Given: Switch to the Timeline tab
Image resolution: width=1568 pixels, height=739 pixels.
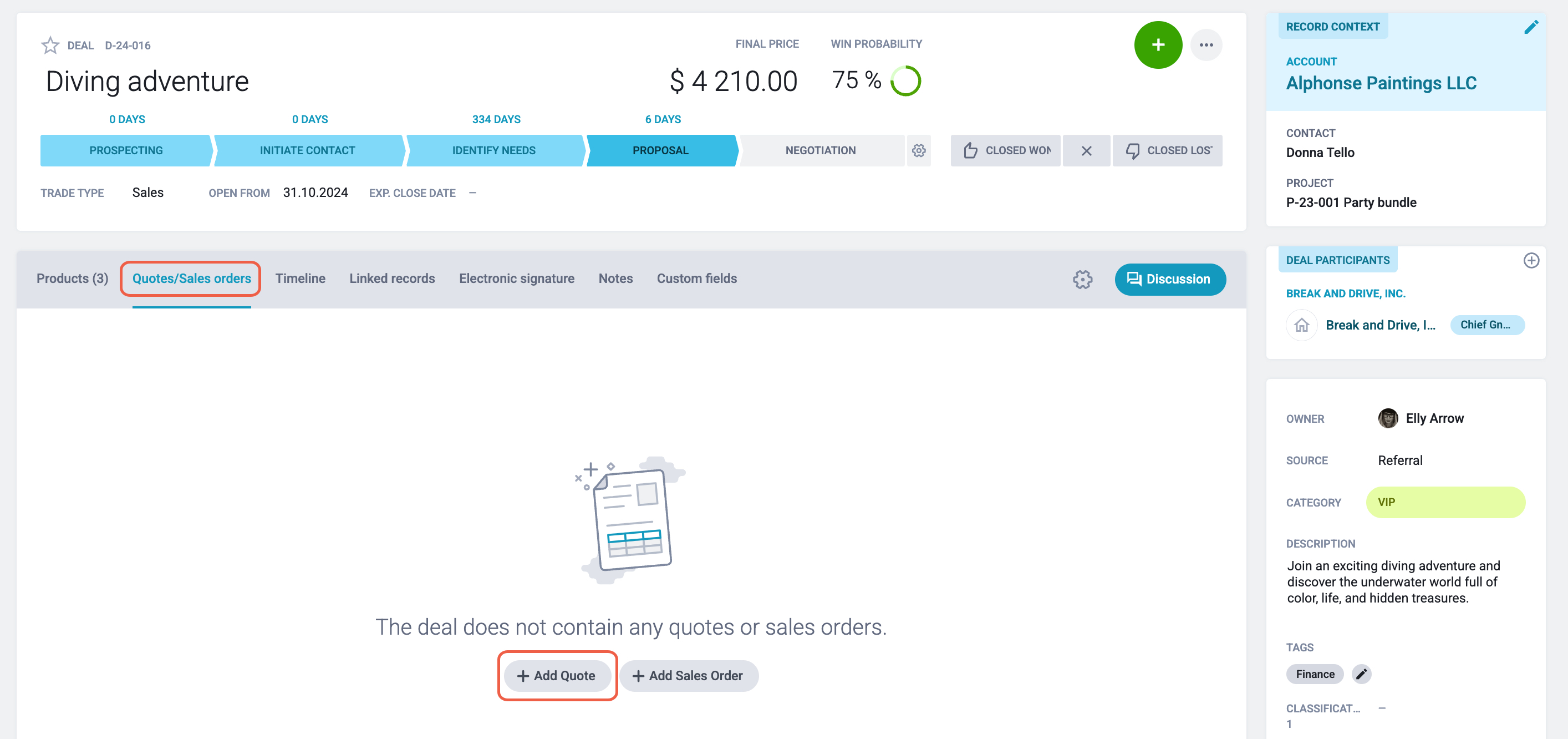Looking at the screenshot, I should coord(300,279).
